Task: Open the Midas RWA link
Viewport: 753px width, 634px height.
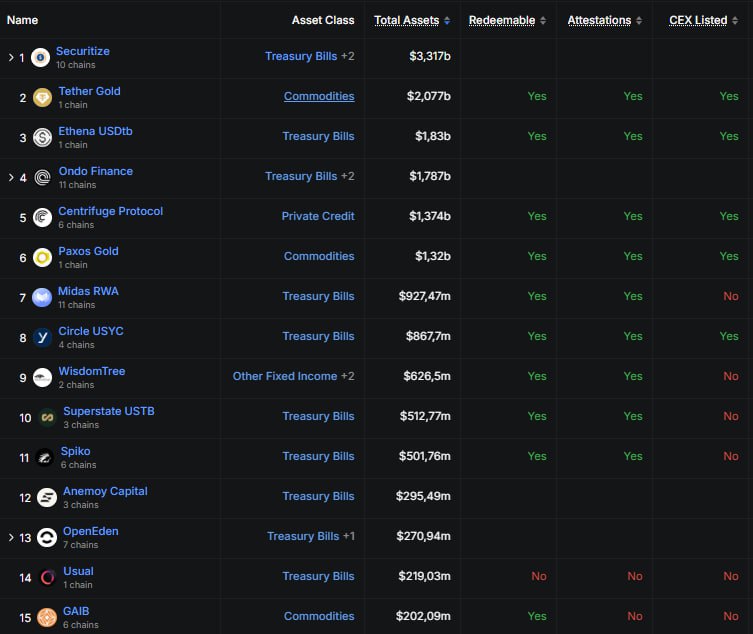Action: pyautogui.click(x=88, y=291)
